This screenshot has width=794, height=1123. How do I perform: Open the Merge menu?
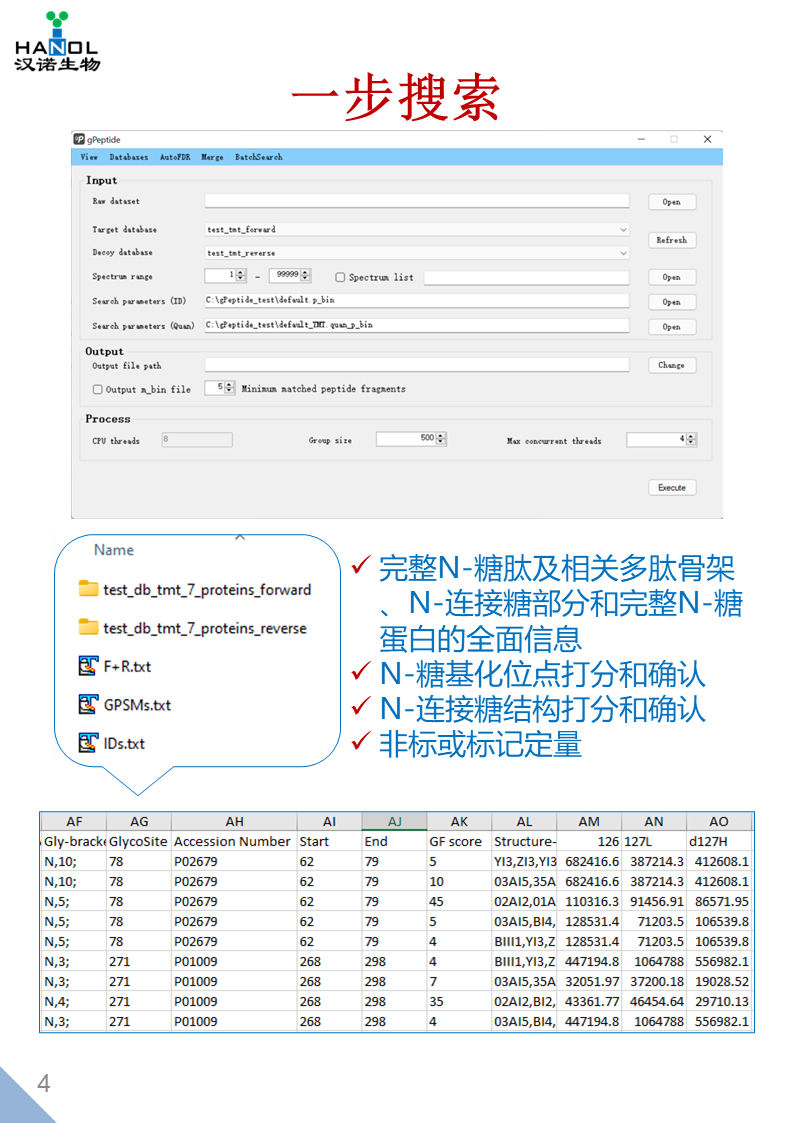212,157
